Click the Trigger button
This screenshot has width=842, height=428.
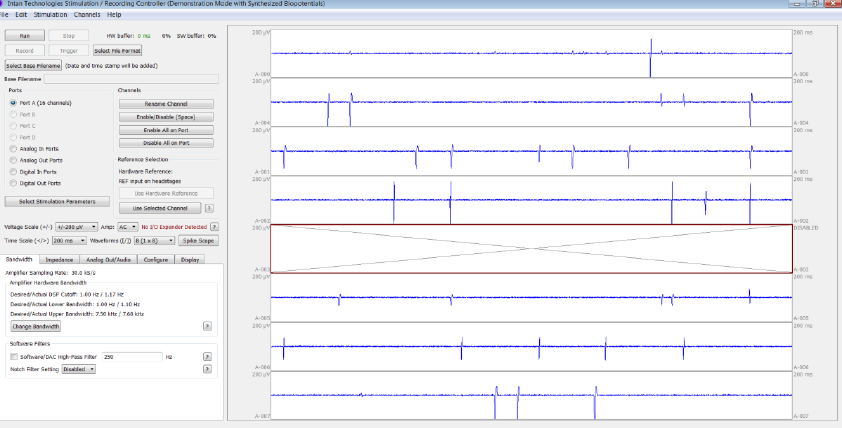pos(69,50)
